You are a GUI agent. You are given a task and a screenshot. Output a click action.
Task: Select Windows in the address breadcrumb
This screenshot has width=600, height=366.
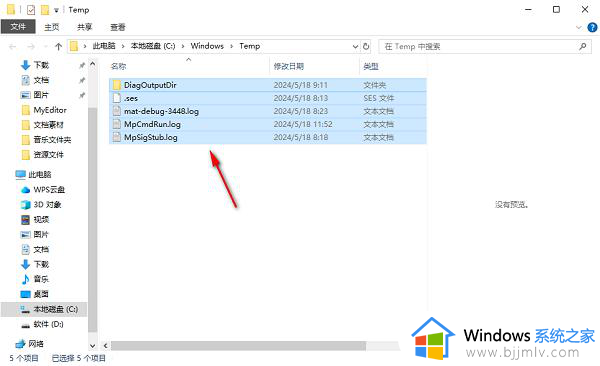tap(207, 46)
